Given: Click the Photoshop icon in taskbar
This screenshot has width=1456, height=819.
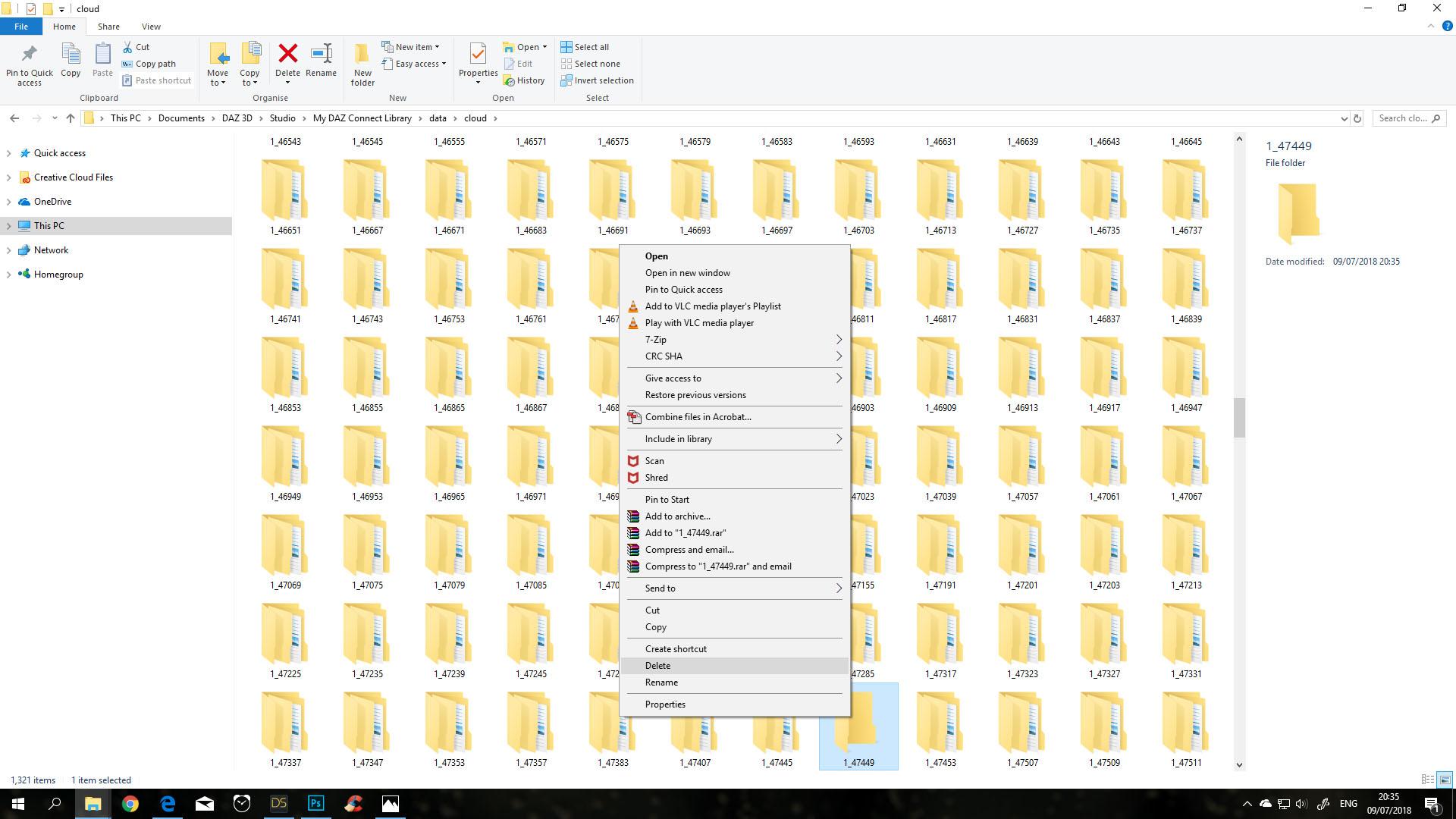Looking at the screenshot, I should (315, 804).
